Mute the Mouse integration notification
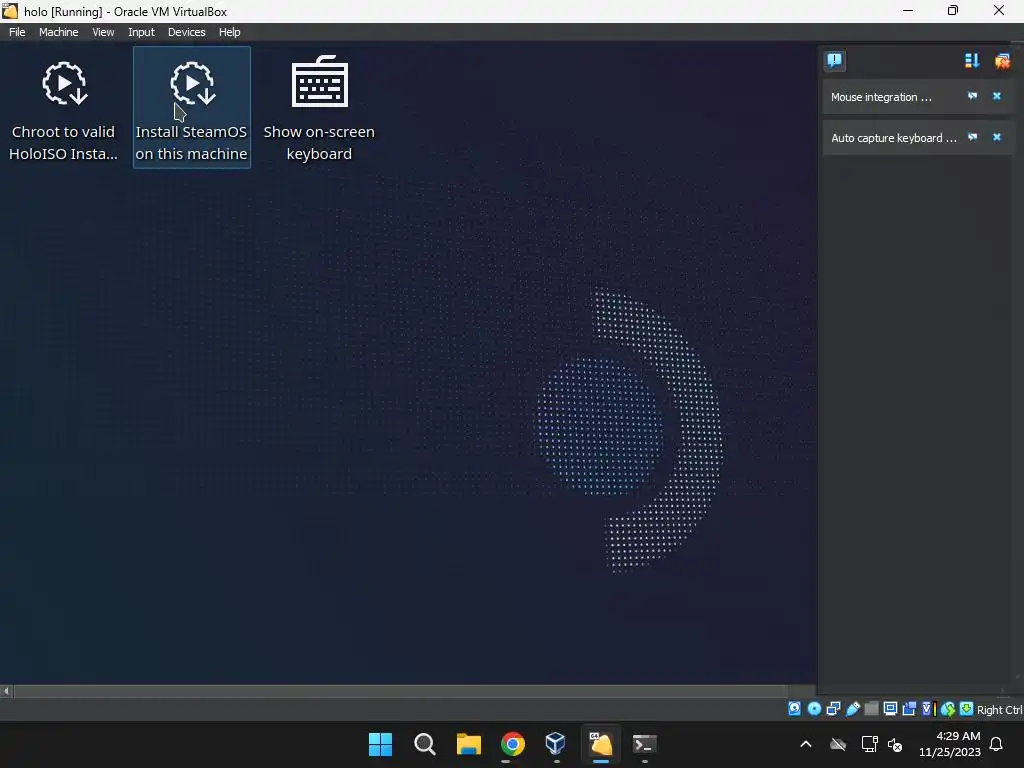This screenshot has width=1024, height=768. (x=972, y=96)
